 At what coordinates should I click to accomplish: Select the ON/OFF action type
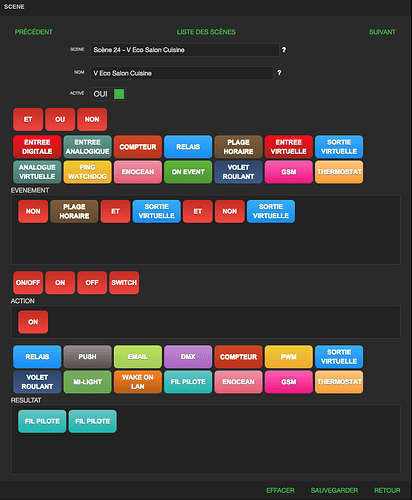(x=28, y=283)
